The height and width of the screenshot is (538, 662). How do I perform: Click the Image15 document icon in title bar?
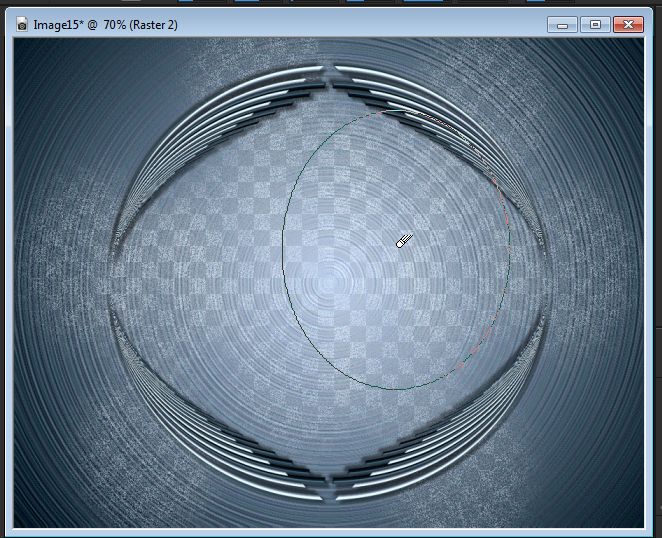[22, 24]
